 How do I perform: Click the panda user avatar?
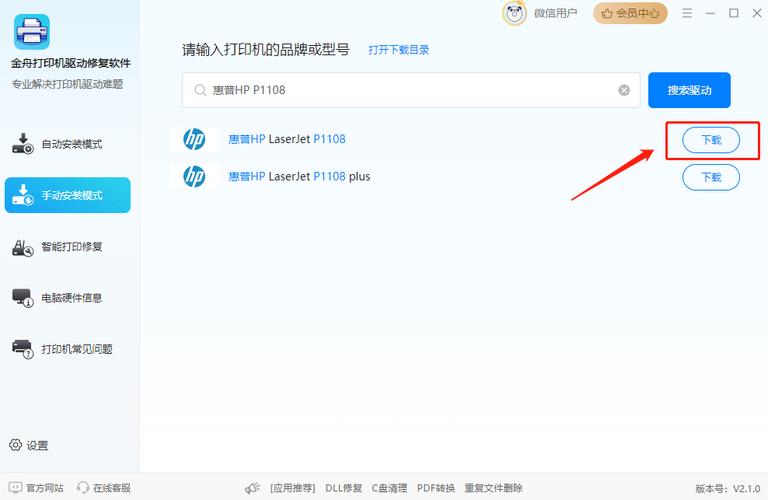click(514, 13)
